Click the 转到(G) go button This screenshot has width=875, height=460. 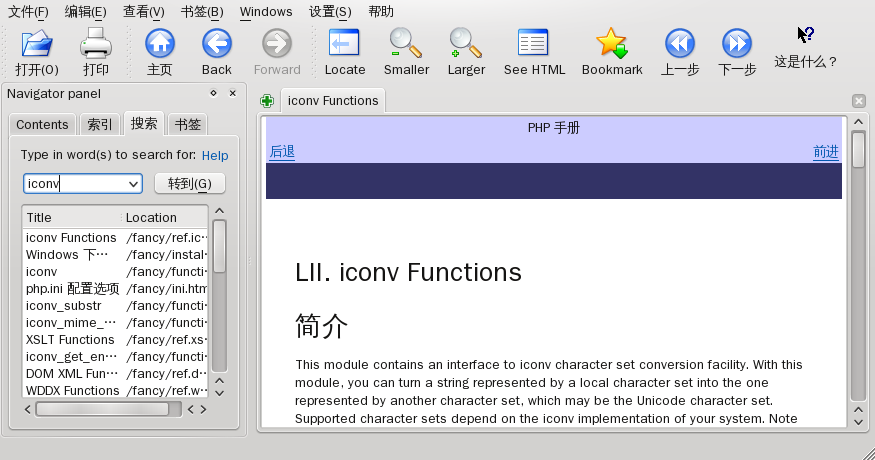[190, 184]
